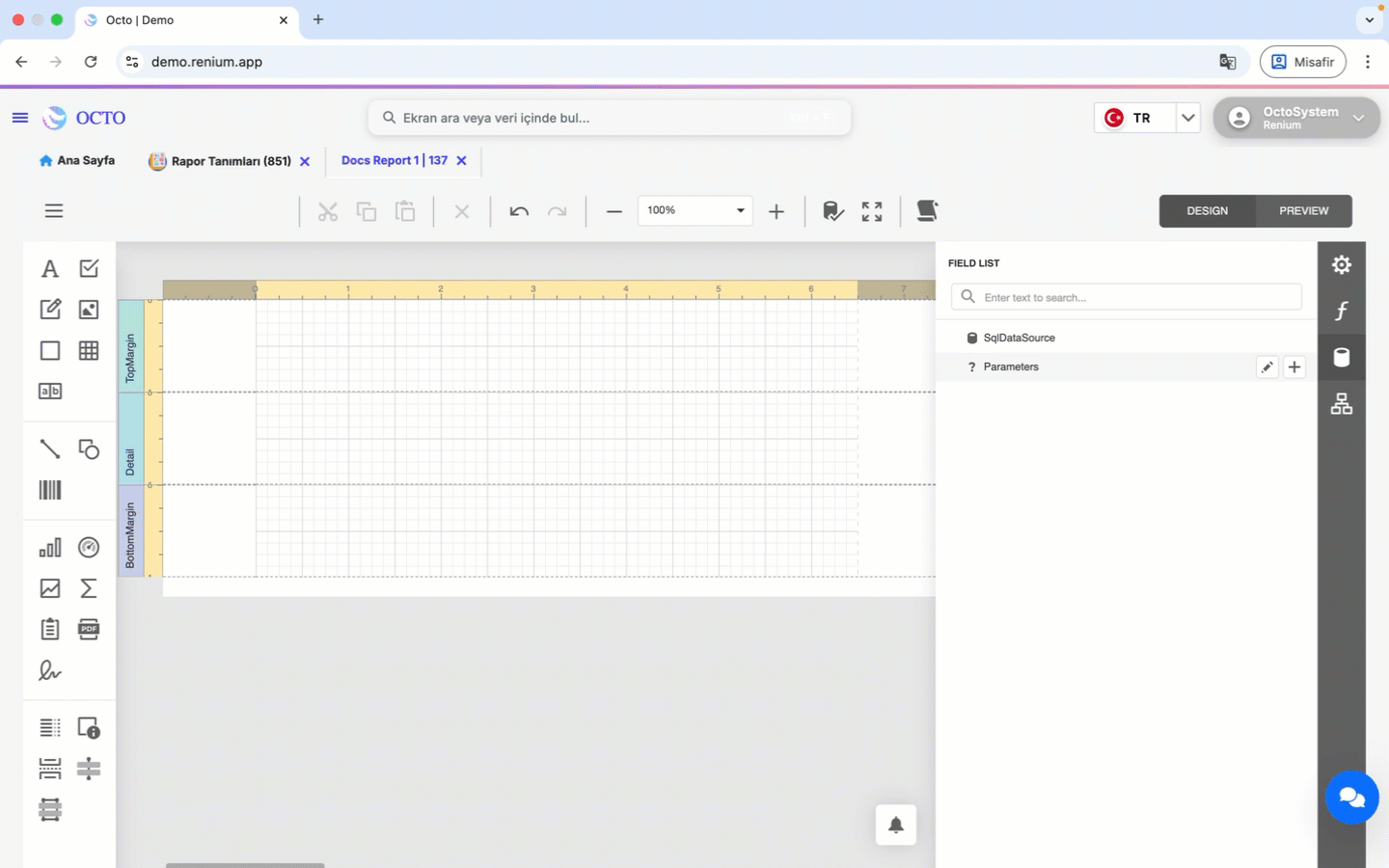Image resolution: width=1389 pixels, height=868 pixels.
Task: Click the Undo icon in the toolbar
Action: click(518, 210)
